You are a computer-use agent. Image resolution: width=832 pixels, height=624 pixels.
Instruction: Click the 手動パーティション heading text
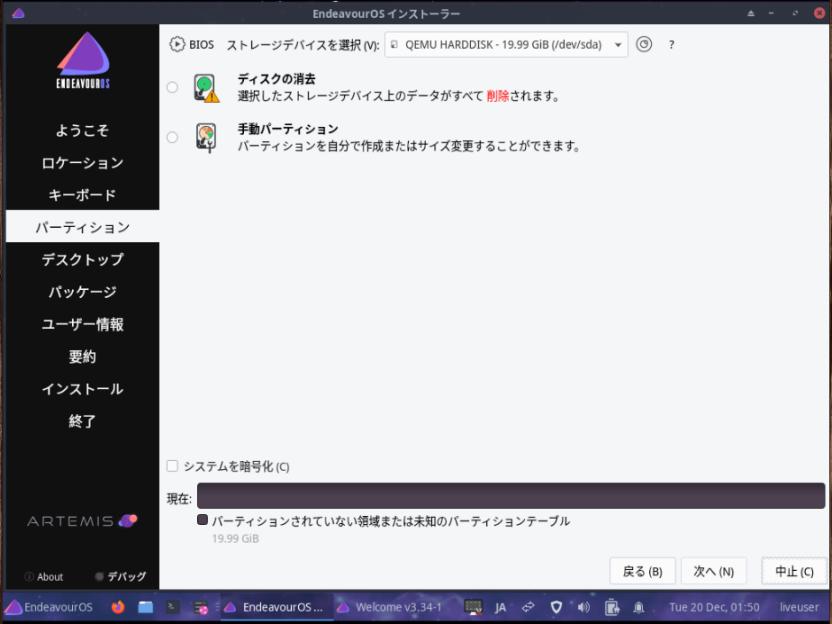pos(288,129)
